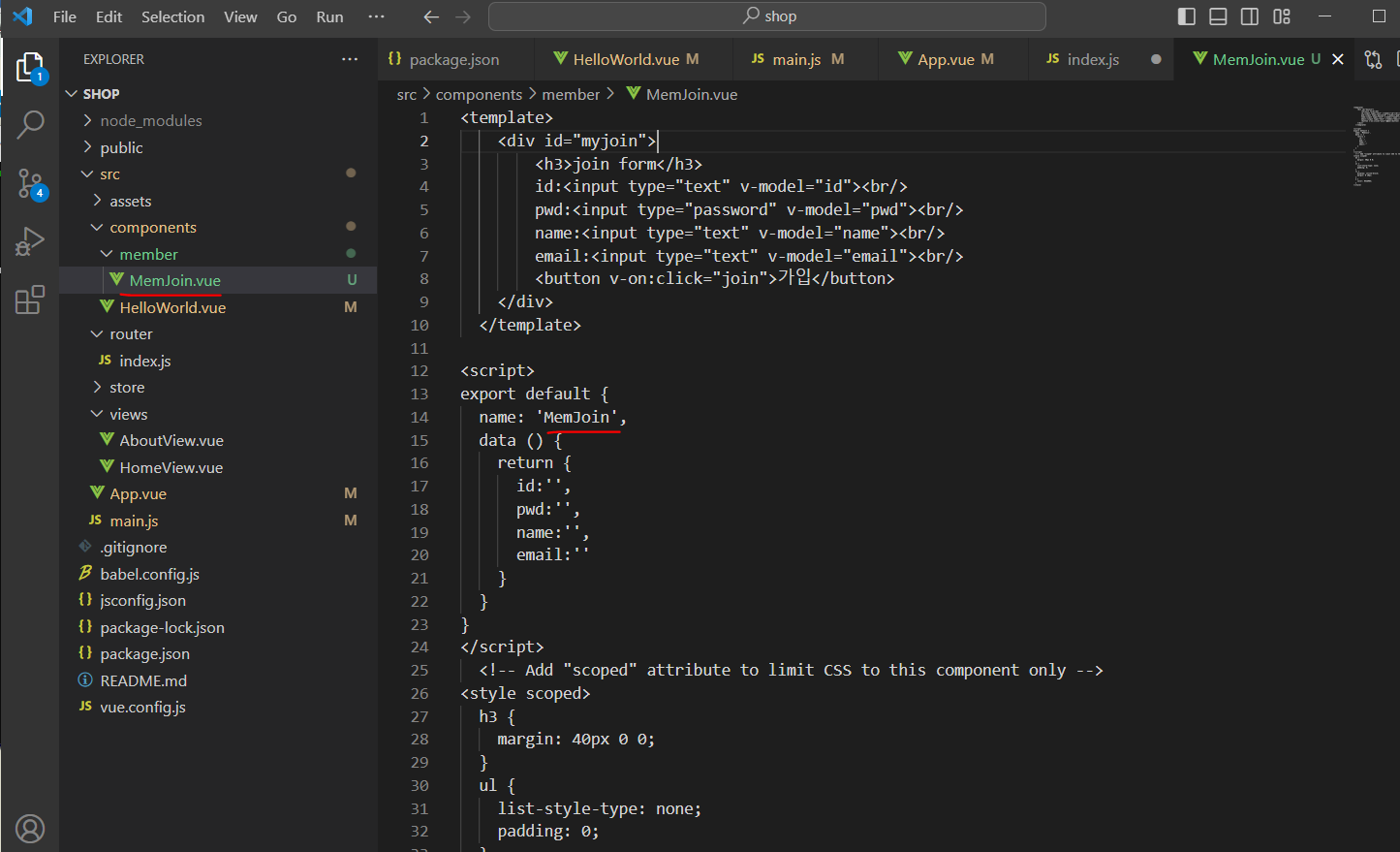Open the Source Control view
The width and height of the screenshot is (1400, 852).
[x=30, y=183]
